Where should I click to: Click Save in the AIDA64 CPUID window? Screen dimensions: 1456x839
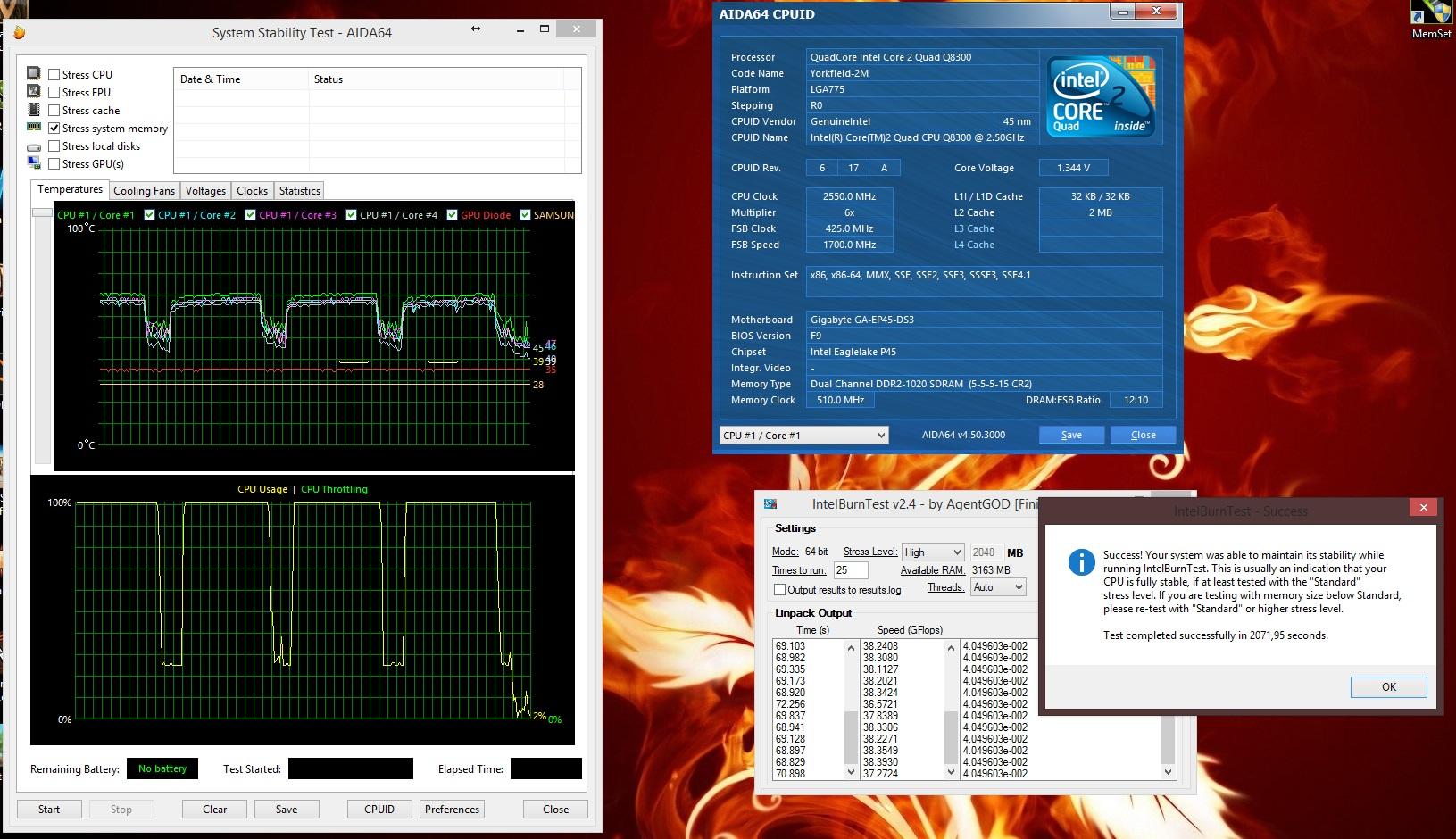(x=1071, y=435)
